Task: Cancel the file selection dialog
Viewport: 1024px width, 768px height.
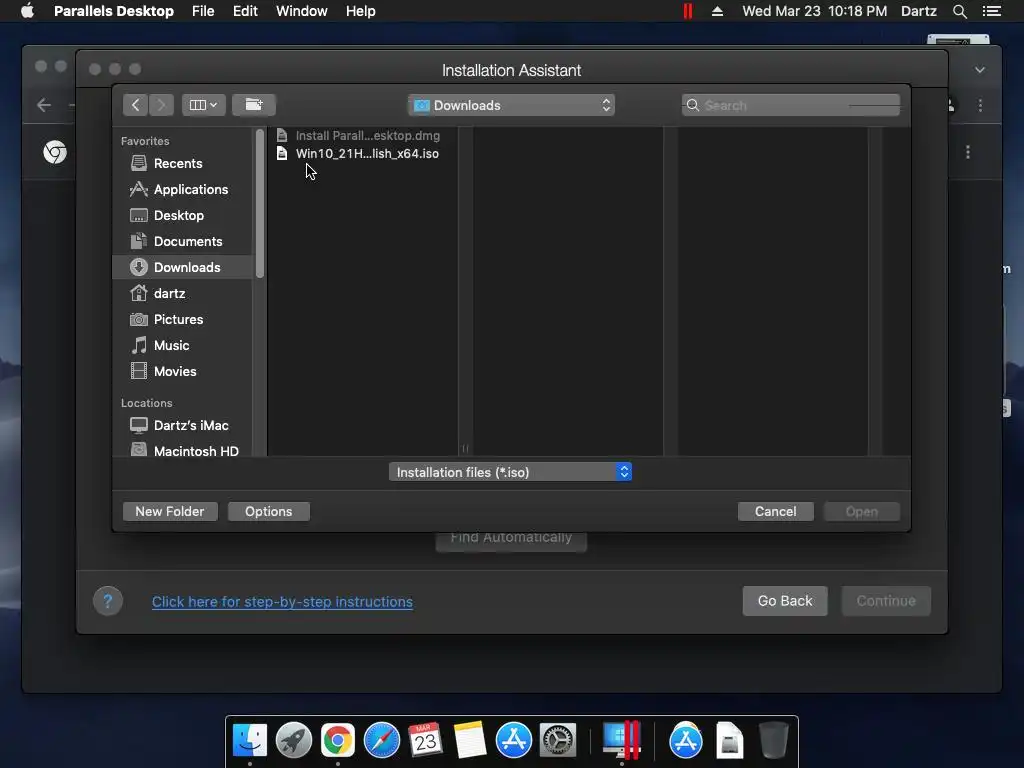Action: click(775, 511)
